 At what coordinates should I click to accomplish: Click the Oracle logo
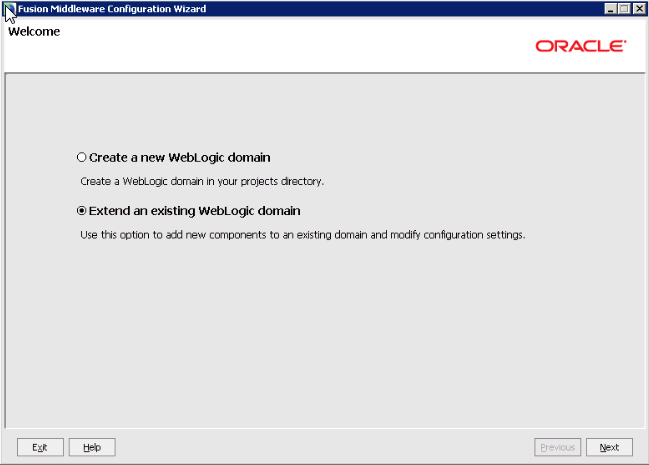[x=581, y=46]
